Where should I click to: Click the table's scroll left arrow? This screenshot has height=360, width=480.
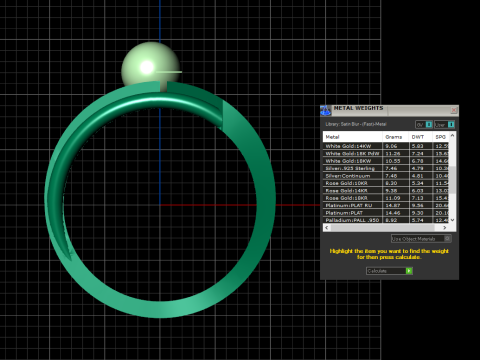point(327,228)
